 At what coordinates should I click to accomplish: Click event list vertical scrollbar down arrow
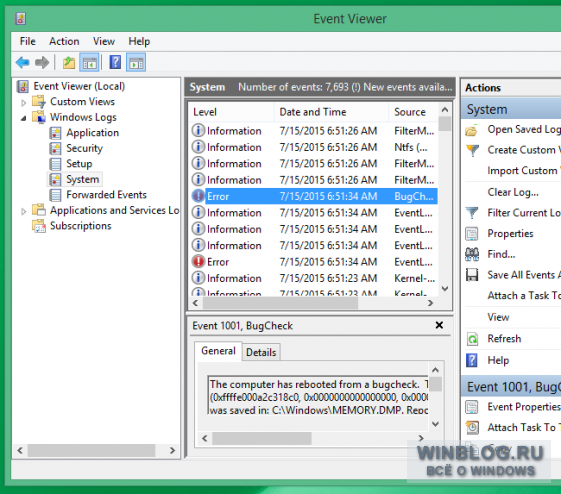445,288
